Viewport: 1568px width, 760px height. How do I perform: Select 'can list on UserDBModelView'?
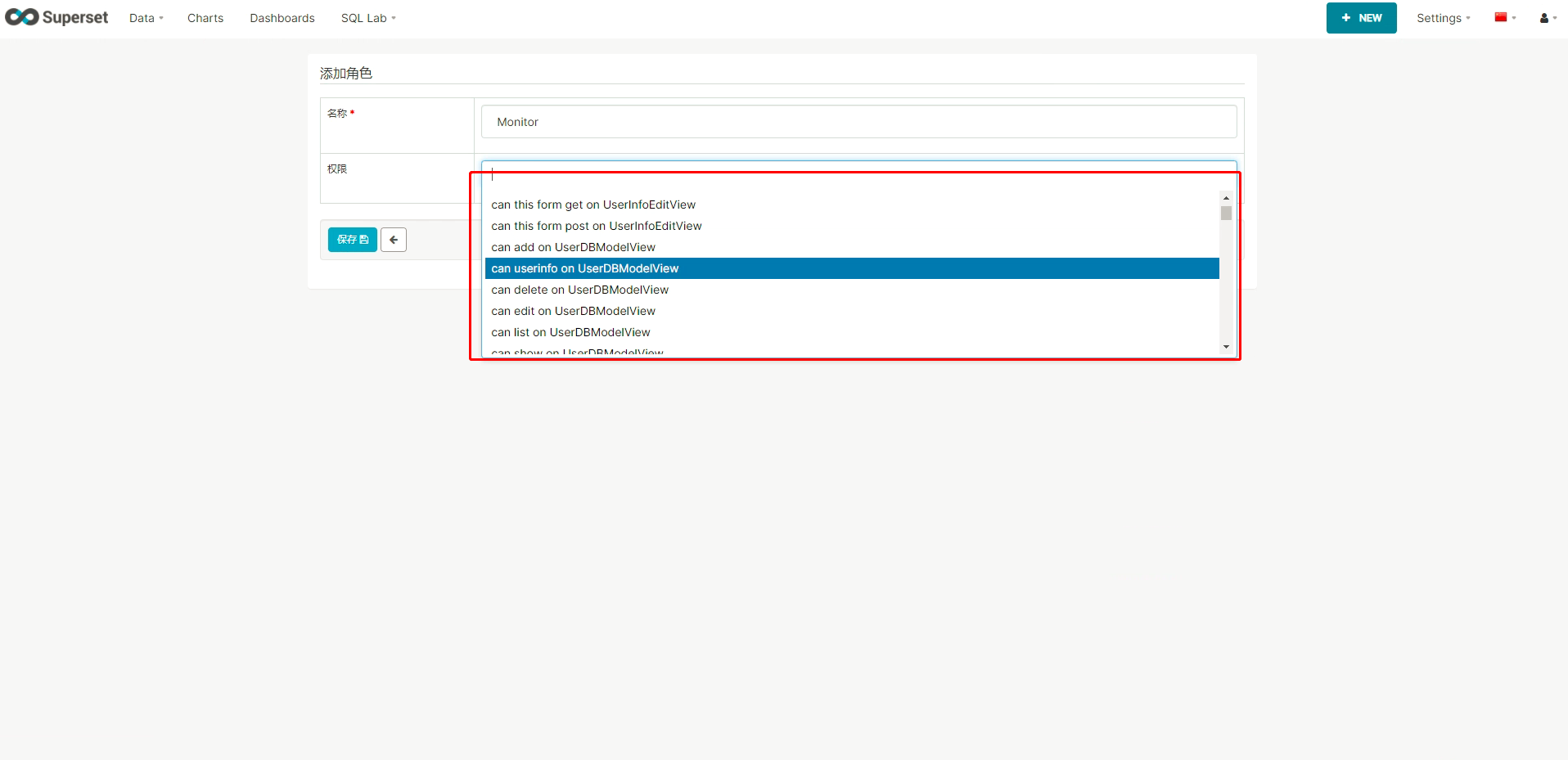tap(852, 332)
